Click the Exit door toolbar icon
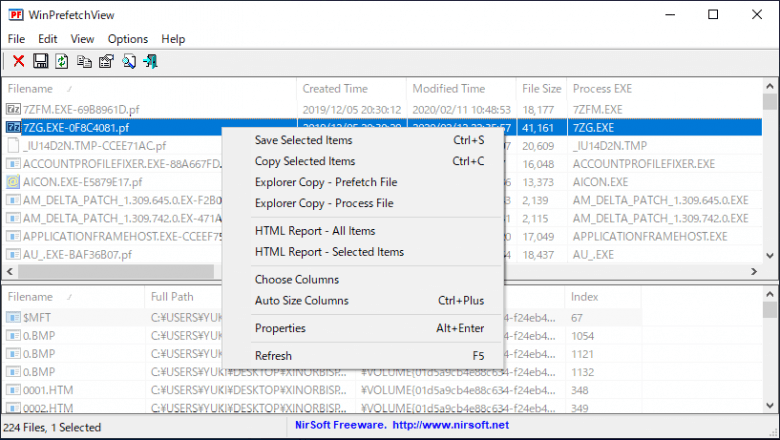Viewport: 780px width, 440px height. (x=150, y=61)
